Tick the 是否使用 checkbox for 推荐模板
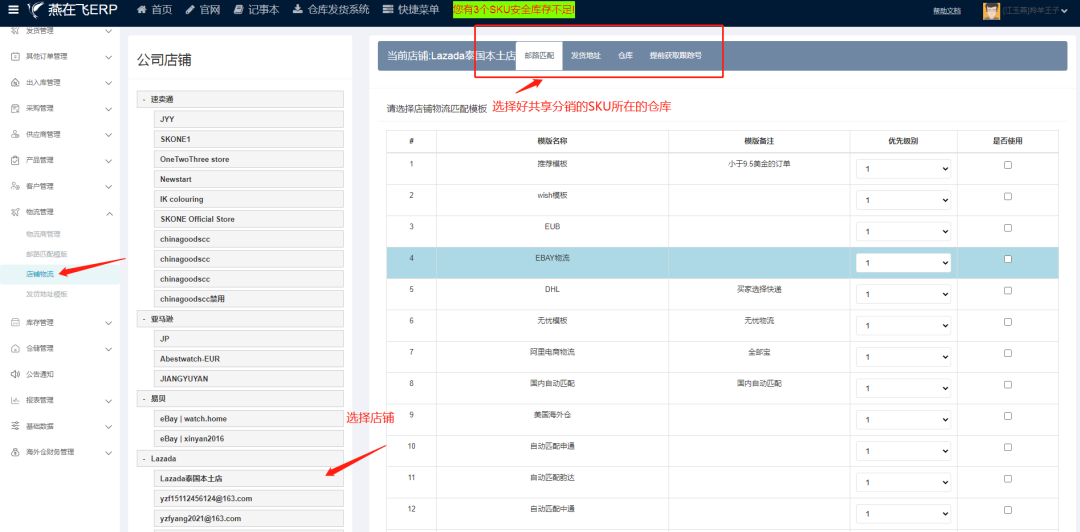This screenshot has height=532, width=1080. point(1008,165)
